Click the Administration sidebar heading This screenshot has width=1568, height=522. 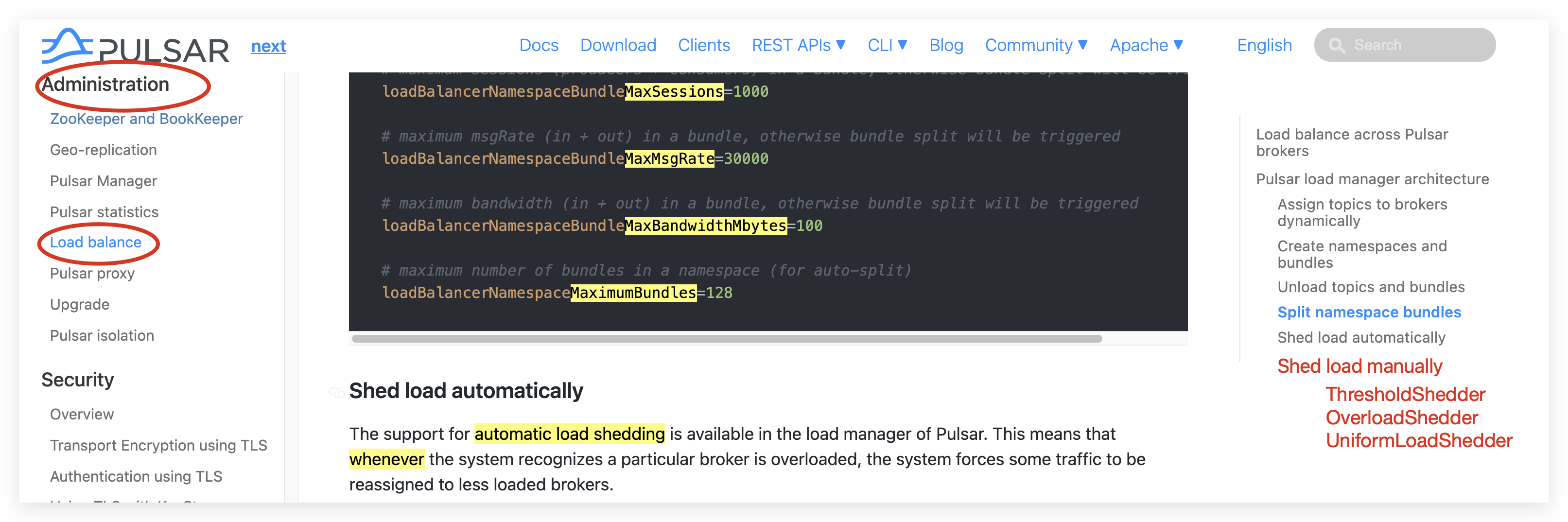(105, 85)
